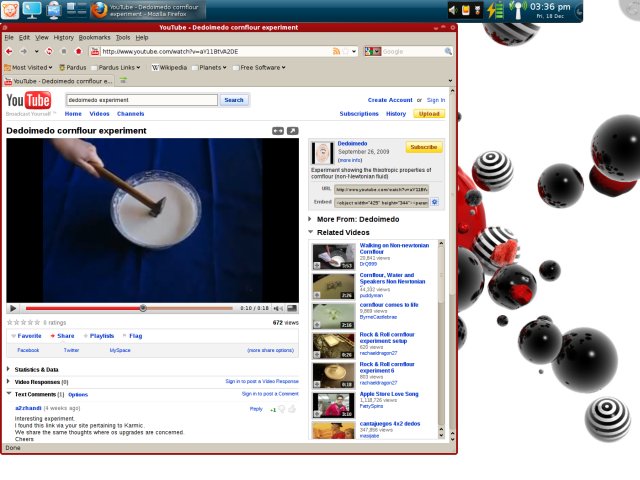Click the YouTube logo

click(29, 100)
